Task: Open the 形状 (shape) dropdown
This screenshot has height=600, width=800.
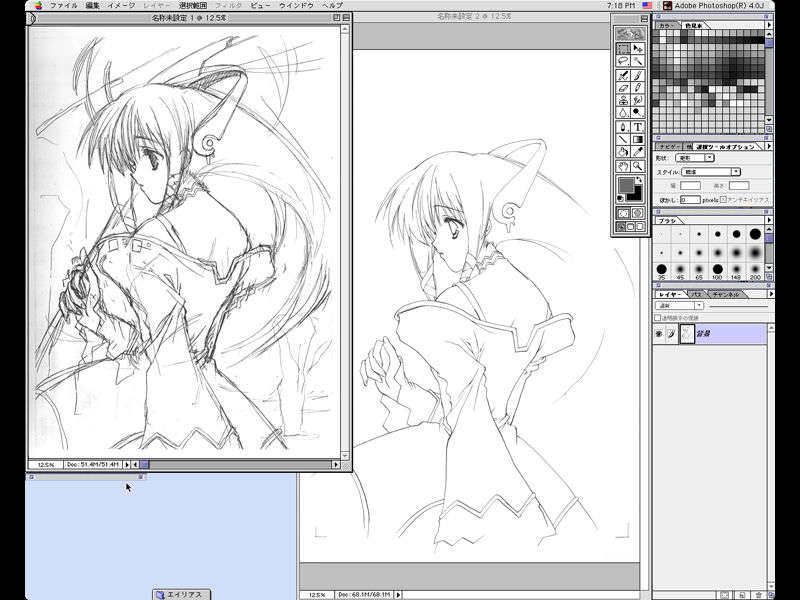Action: 694,158
